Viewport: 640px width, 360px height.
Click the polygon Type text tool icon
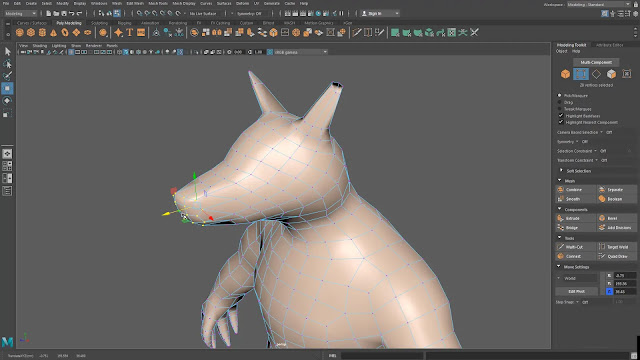point(129,33)
